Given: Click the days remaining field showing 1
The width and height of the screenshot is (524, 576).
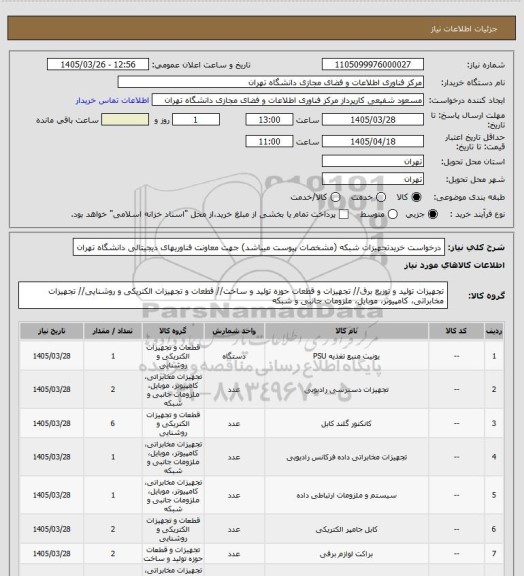Looking at the screenshot, I should tap(196, 120).
